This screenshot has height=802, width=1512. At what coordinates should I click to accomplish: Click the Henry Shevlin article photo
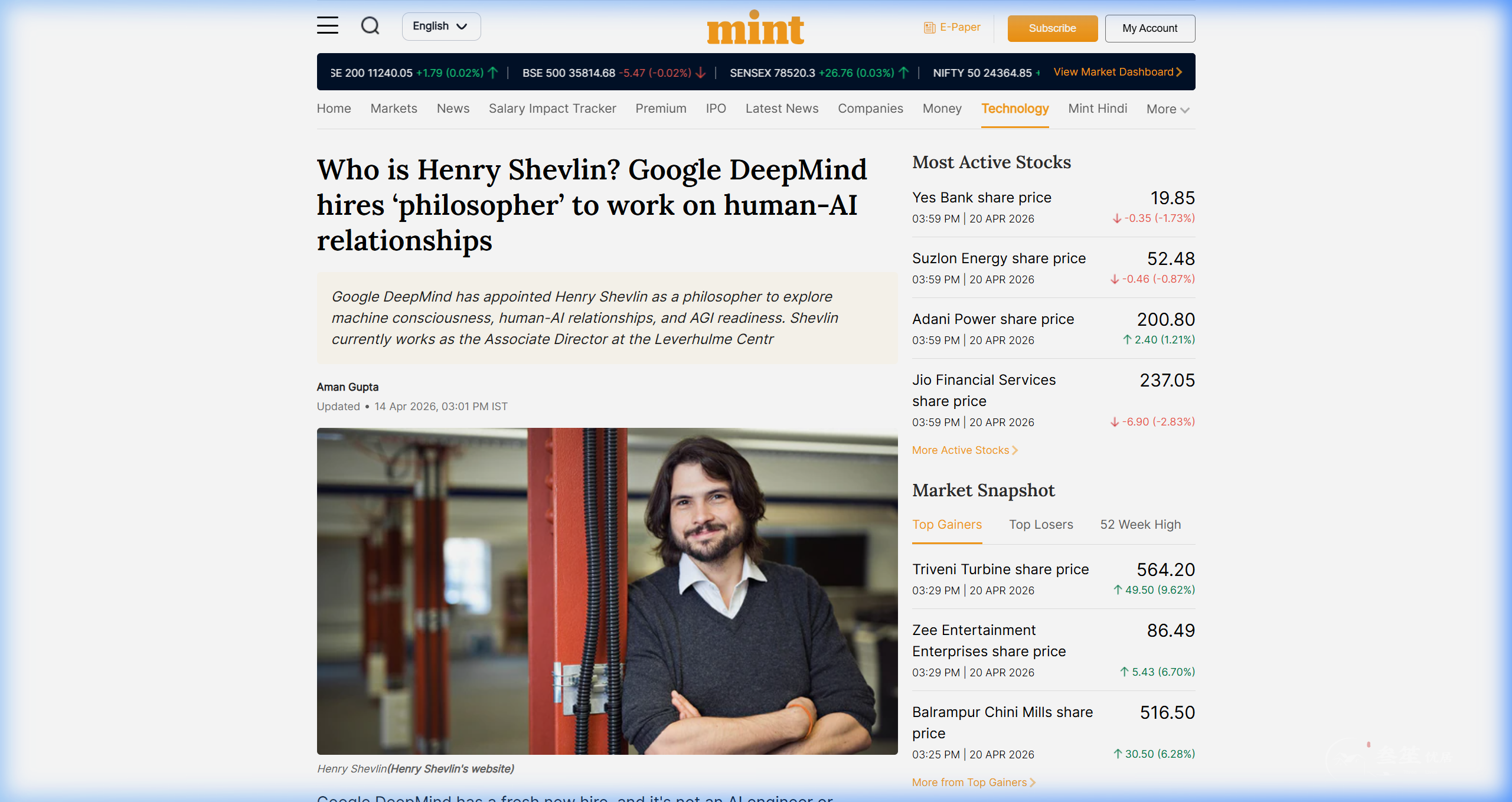tap(607, 591)
